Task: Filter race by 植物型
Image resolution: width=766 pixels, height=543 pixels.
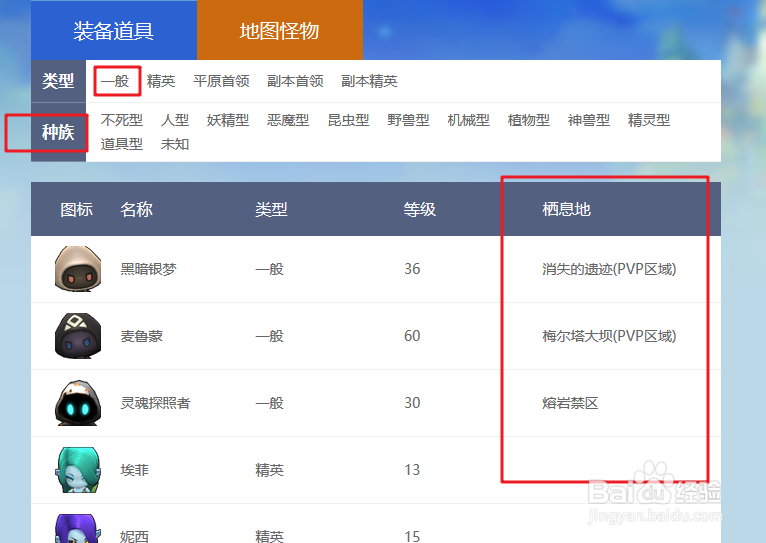Action: tap(529, 120)
